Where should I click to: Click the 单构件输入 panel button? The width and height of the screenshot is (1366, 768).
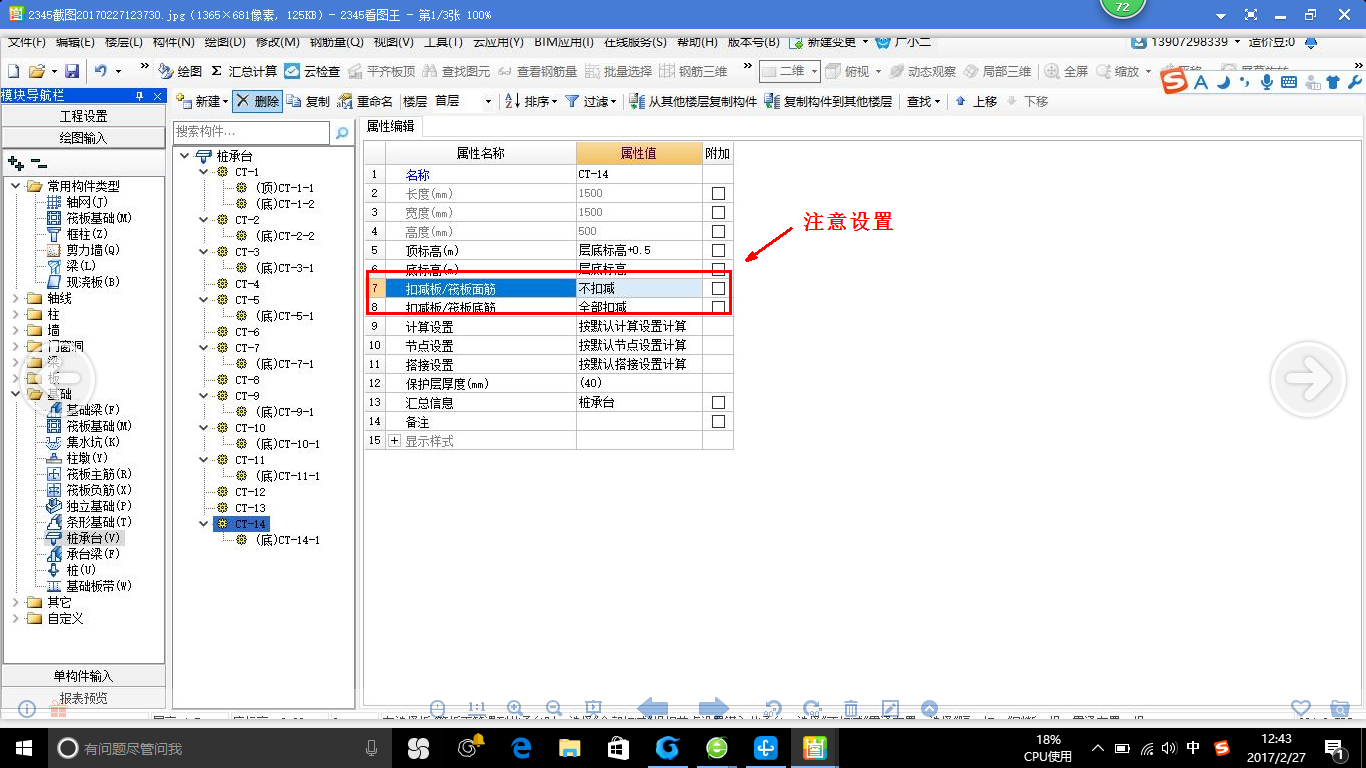84,676
